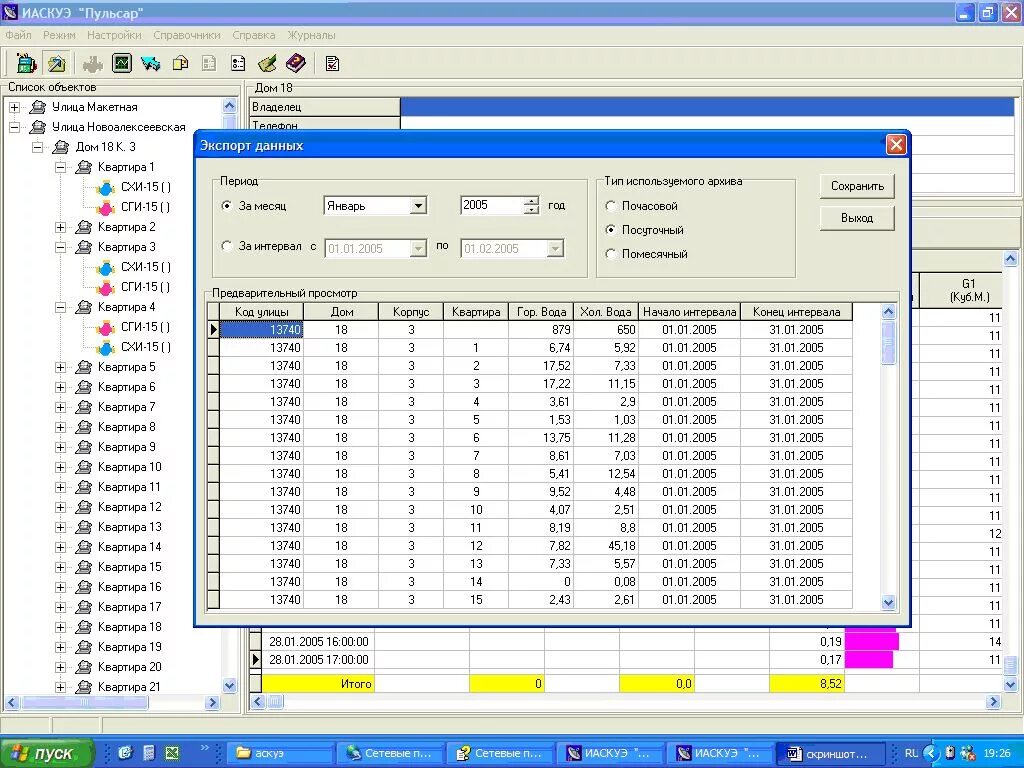Click object list horizontal scrollbar right arrow

click(x=212, y=703)
